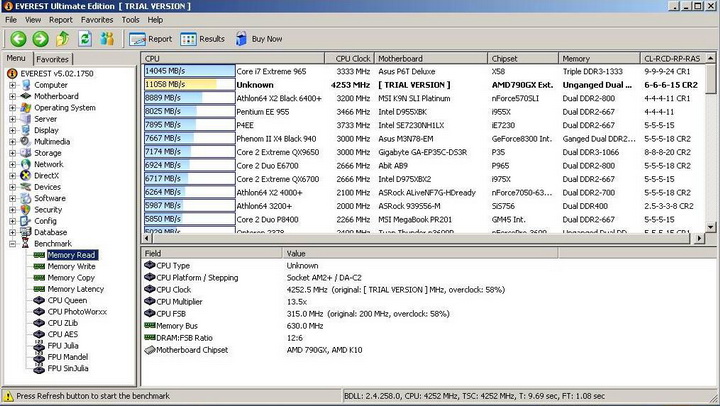Open the Tools menu

click(130, 20)
